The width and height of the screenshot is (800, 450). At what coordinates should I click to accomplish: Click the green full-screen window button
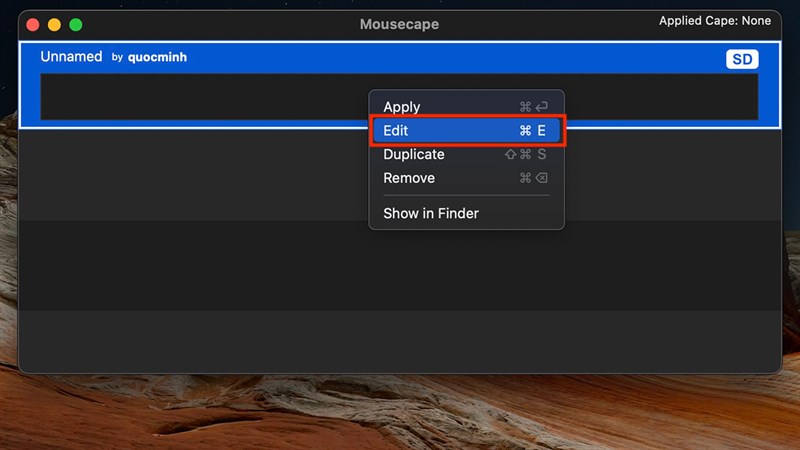click(x=76, y=24)
